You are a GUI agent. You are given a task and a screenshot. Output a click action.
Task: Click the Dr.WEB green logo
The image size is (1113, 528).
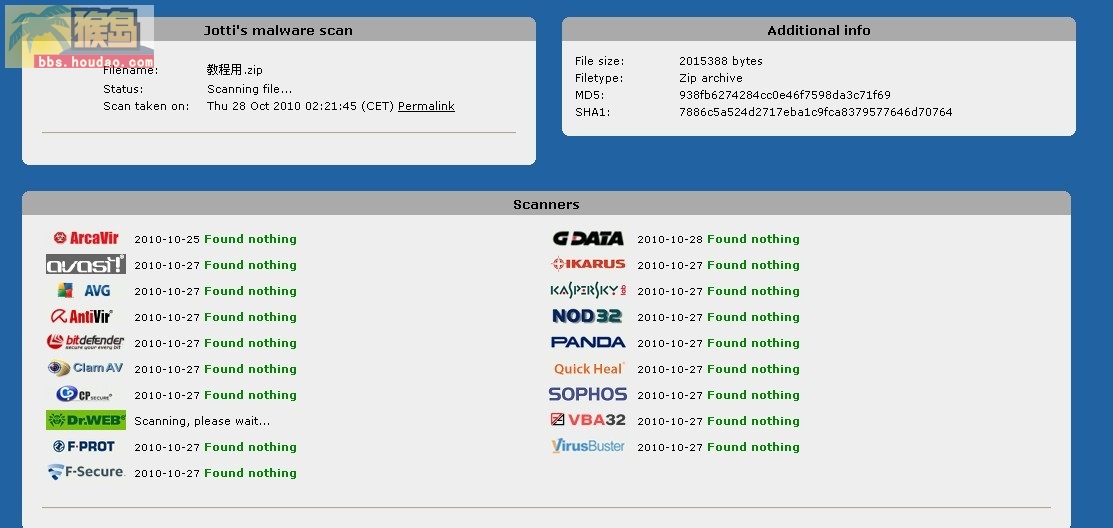click(x=86, y=420)
